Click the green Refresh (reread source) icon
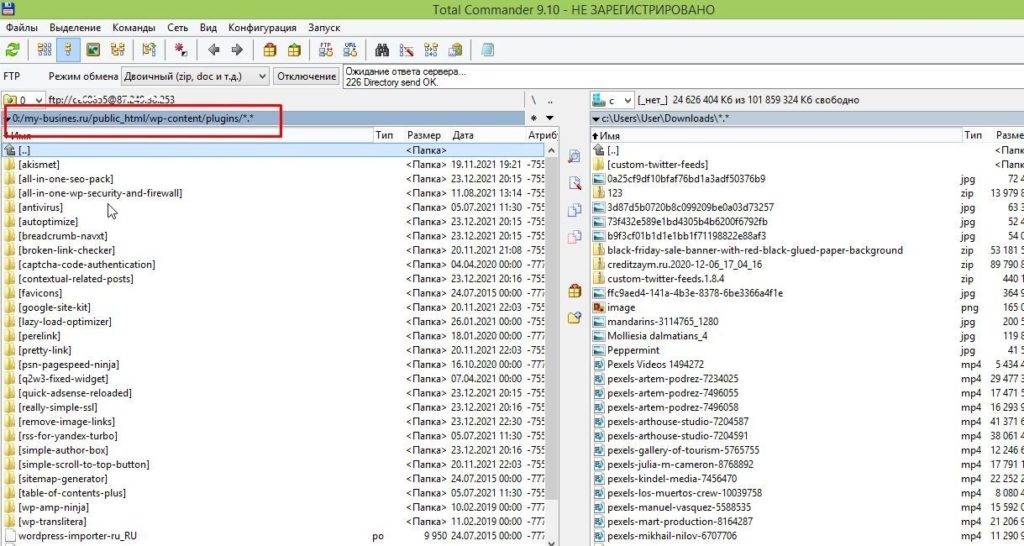This screenshot has height=546, width=1024. click(x=12, y=49)
